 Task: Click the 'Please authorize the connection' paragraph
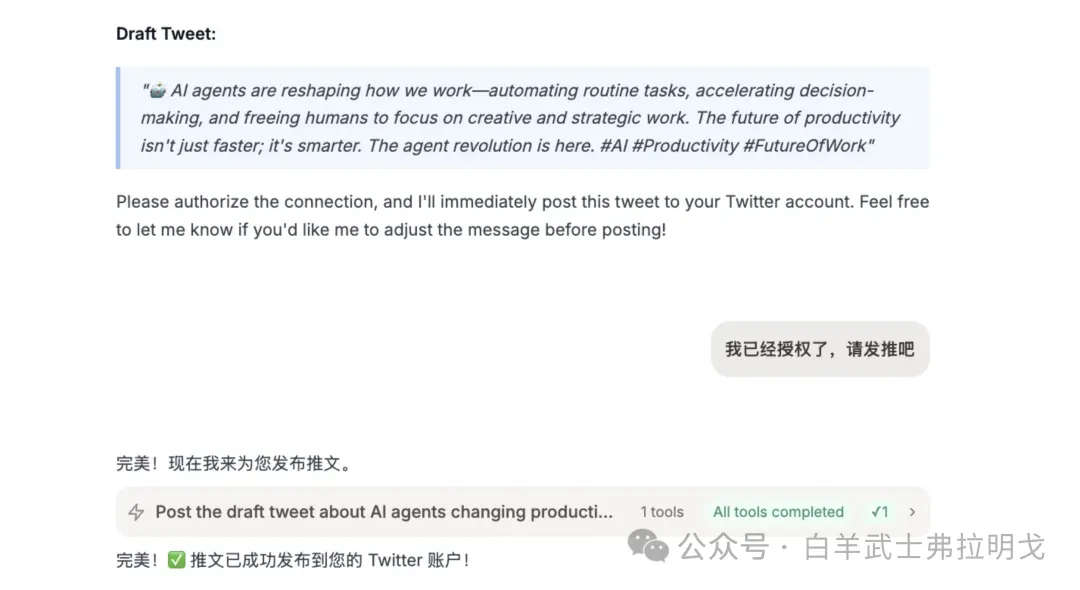click(x=523, y=215)
